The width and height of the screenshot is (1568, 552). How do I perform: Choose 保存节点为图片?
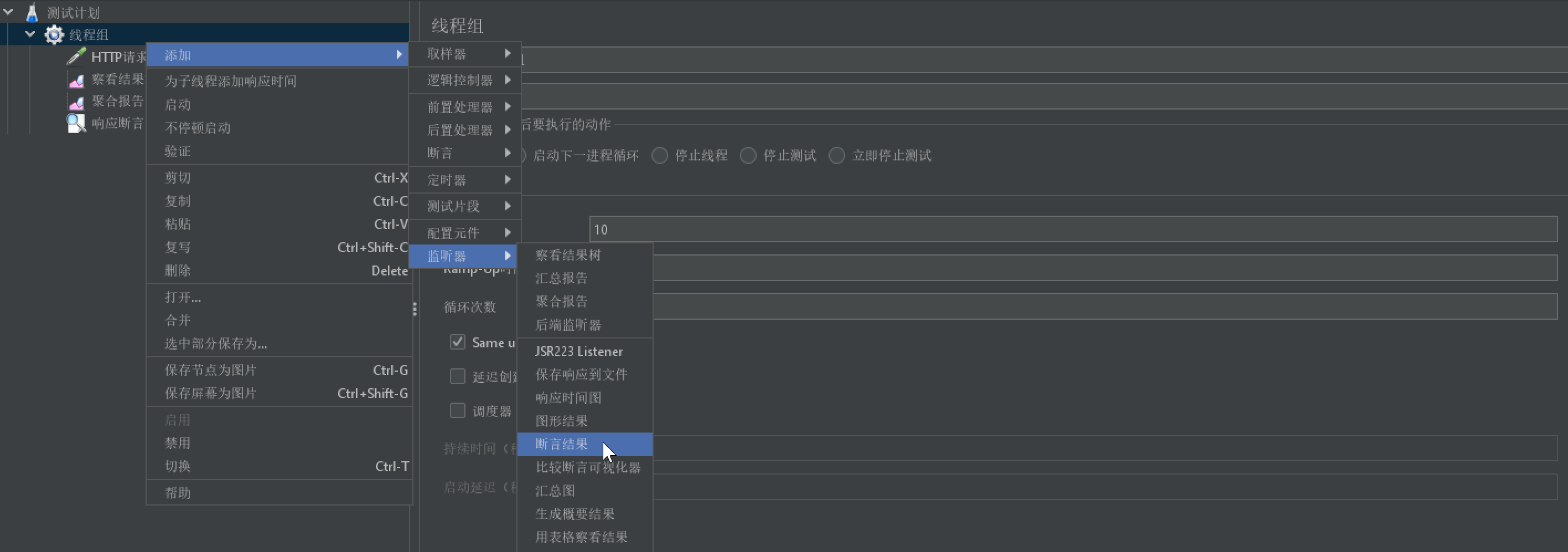click(x=279, y=370)
